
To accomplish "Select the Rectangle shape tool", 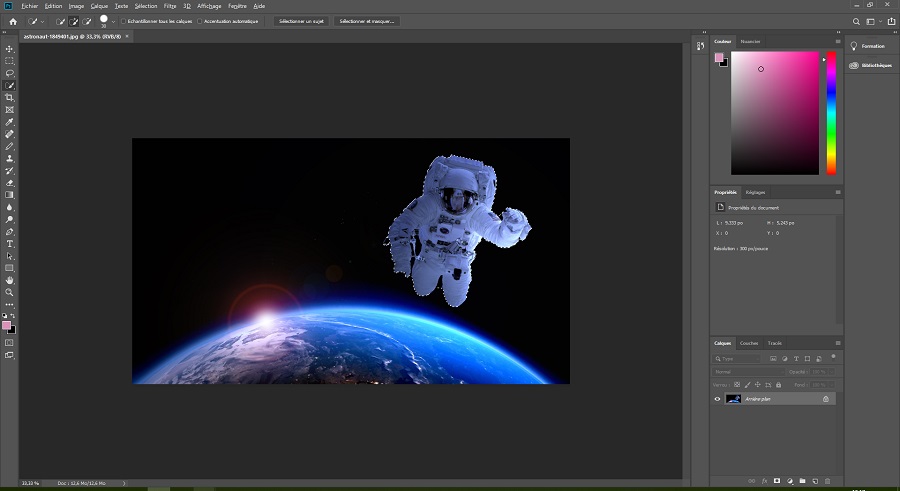I will point(9,268).
